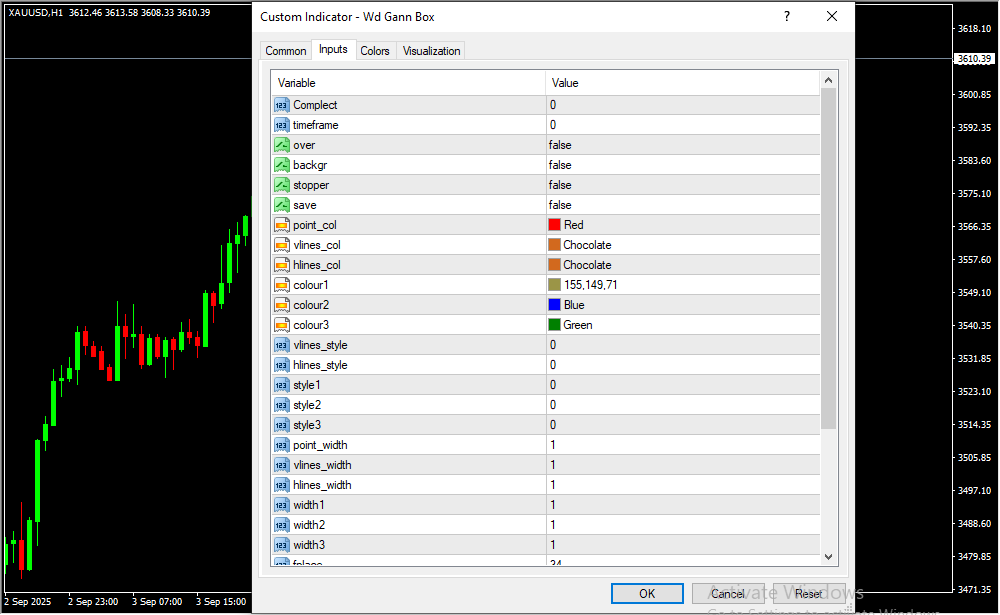Toggle the over value cell

coord(680,145)
